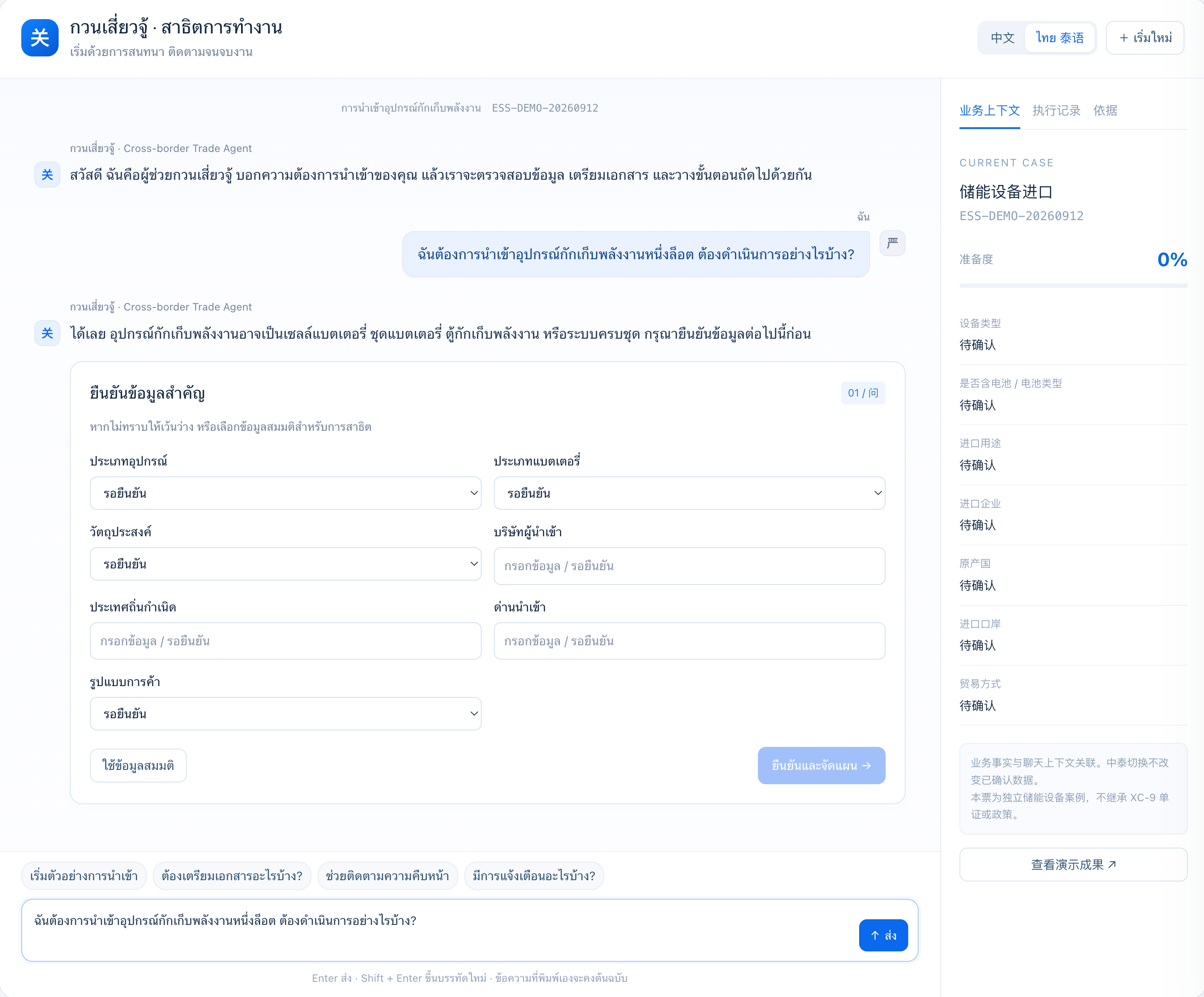Open the 依据 tab

[1105, 111]
